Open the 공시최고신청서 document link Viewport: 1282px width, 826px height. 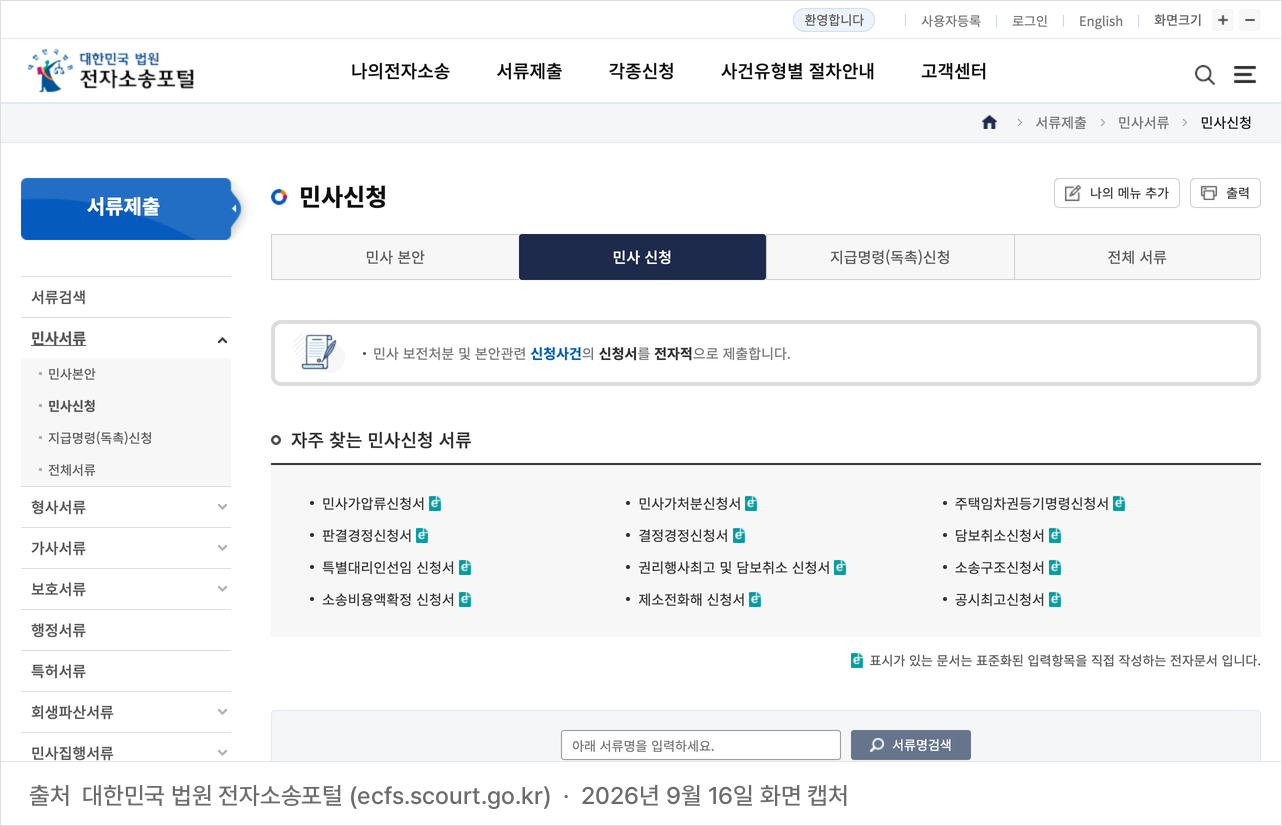pyautogui.click(x=1000, y=600)
